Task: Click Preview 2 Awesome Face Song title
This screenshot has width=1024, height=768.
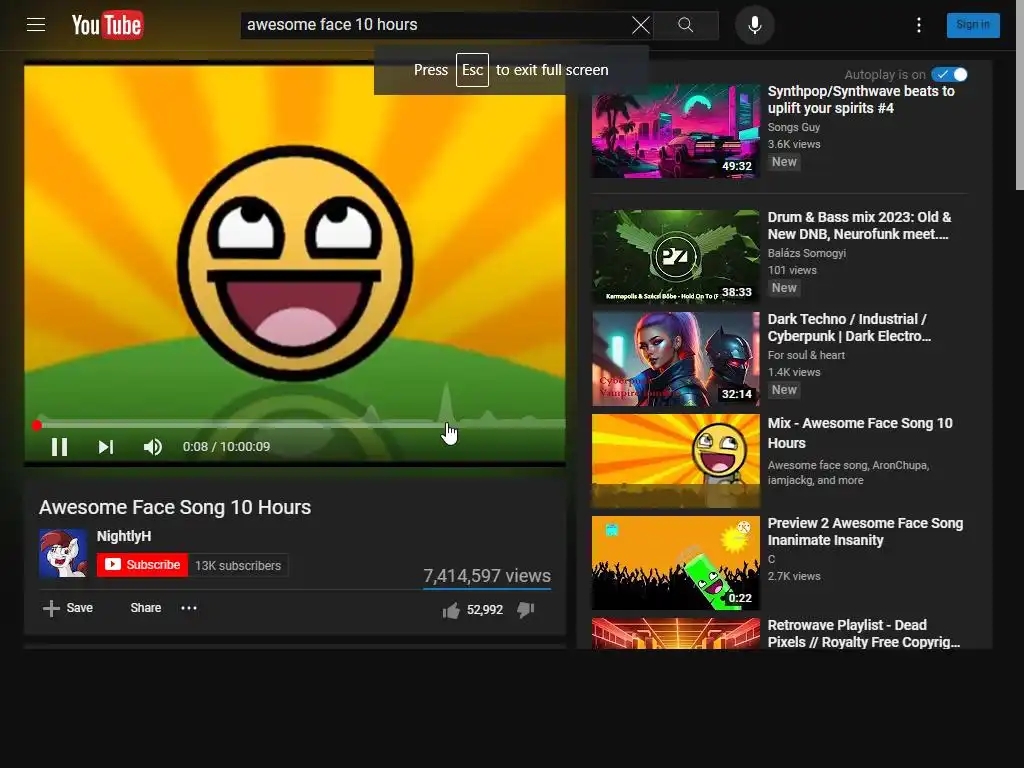Action: pyautogui.click(x=865, y=532)
